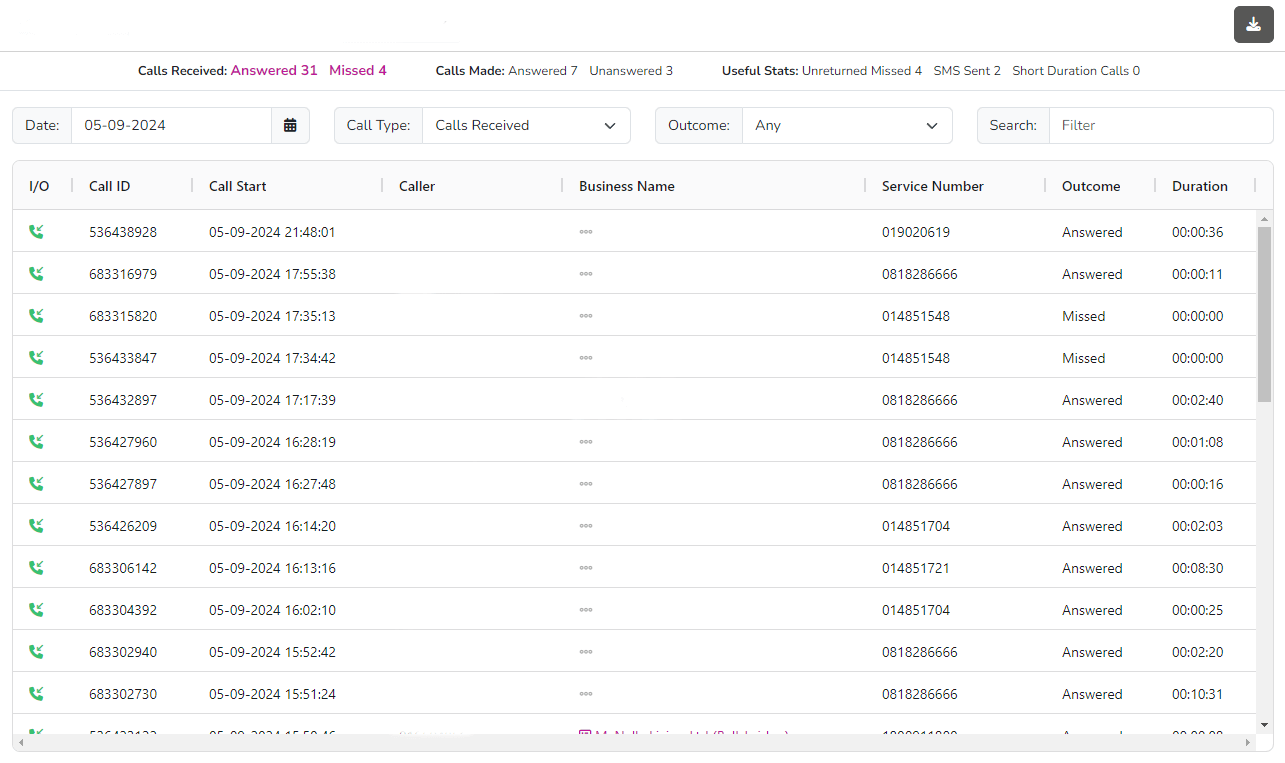Click the incoming call icon for call 536438928

point(37,232)
